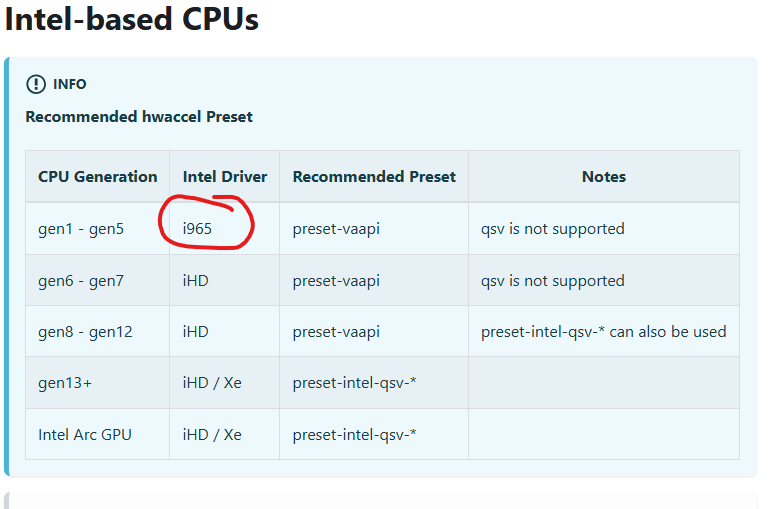Click "qsv is not supported" in gen6 - gen7 row
Screen dimensions: 769x509
[552, 281]
